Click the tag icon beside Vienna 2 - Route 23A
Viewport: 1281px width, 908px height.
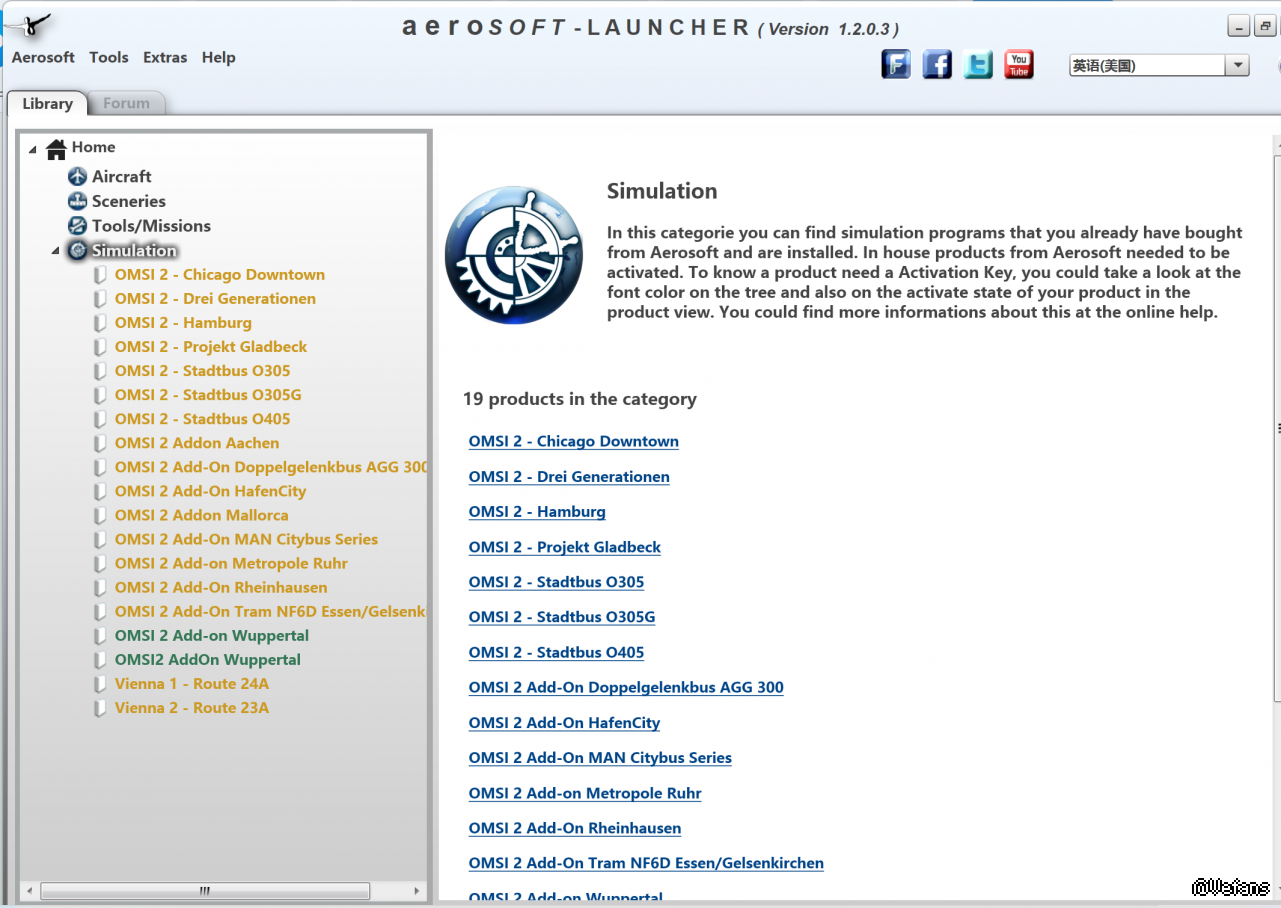[100, 708]
